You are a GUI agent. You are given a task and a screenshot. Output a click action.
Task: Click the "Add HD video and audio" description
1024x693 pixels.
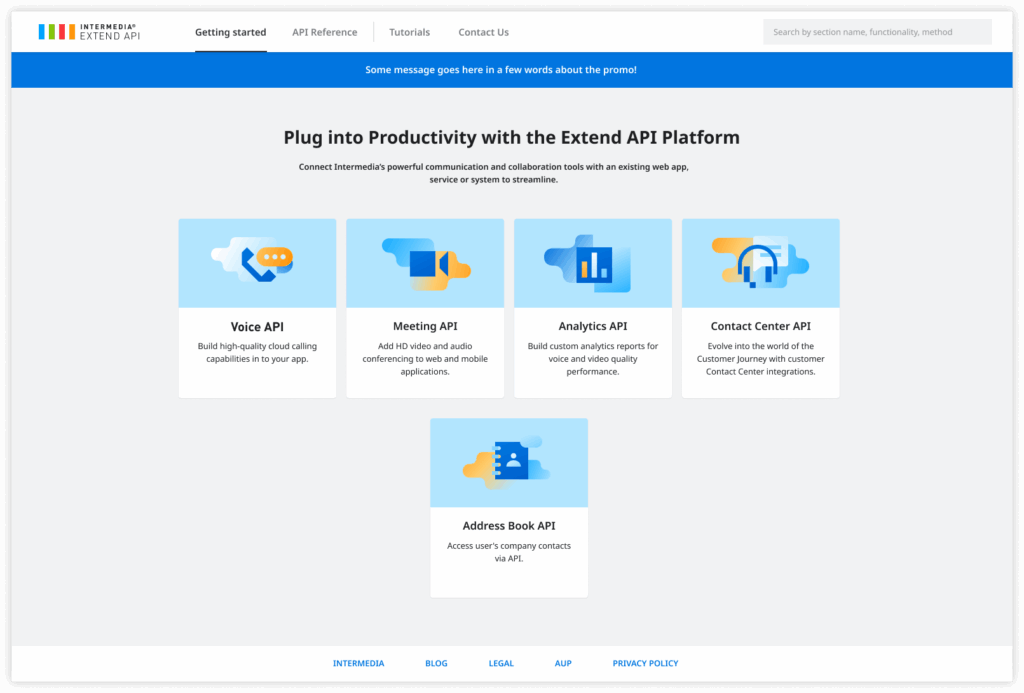425,359
